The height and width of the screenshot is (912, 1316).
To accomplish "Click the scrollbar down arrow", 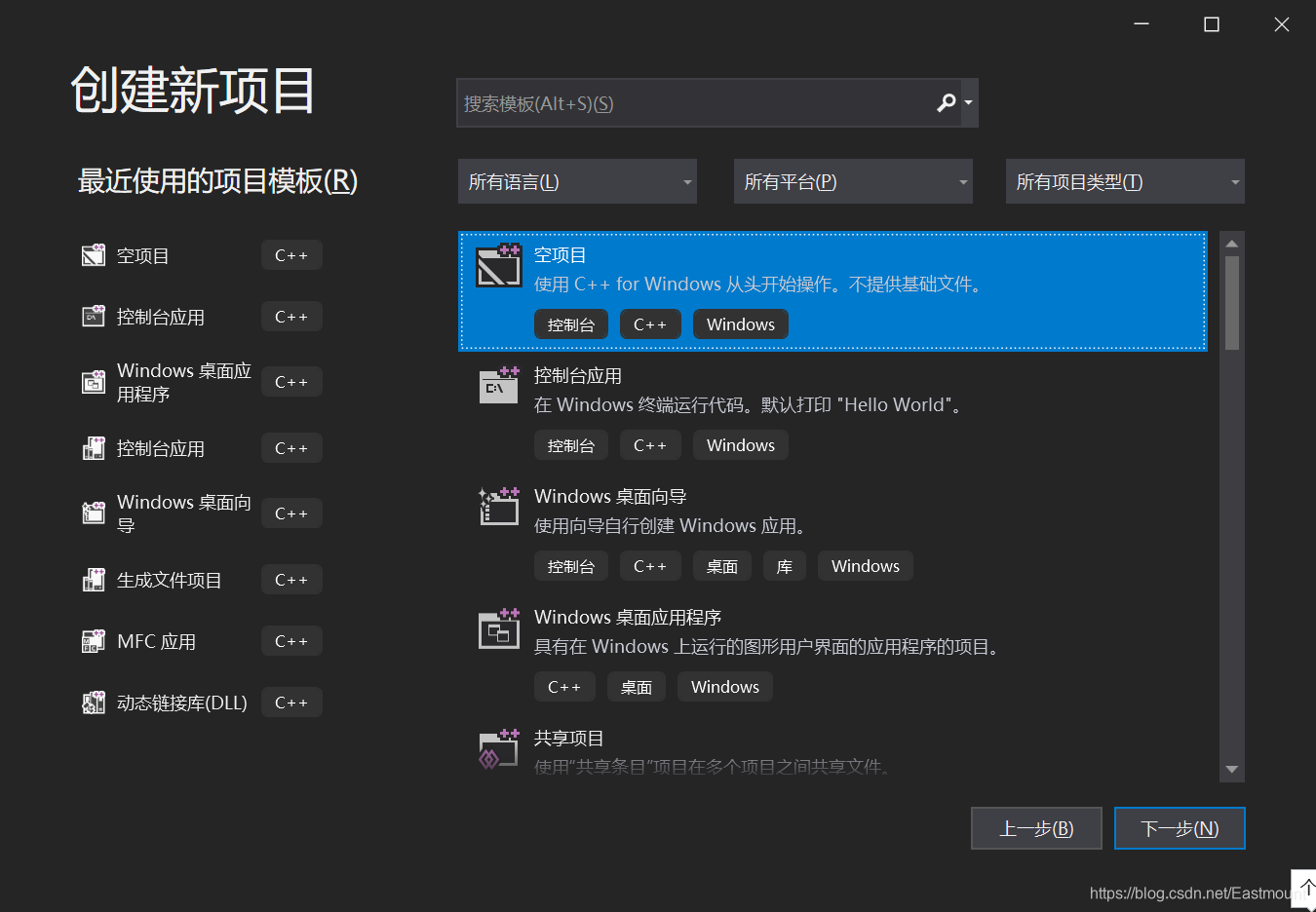I will coord(1231,768).
